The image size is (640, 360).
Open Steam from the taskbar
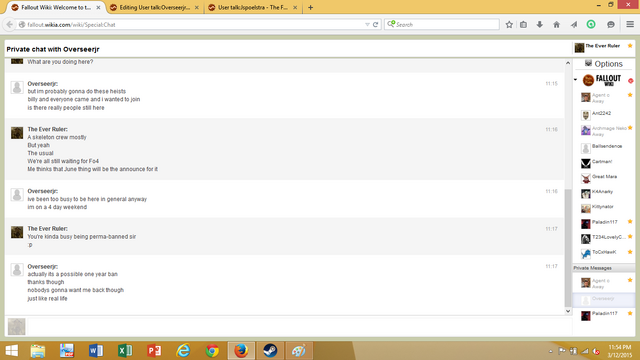pos(270,351)
